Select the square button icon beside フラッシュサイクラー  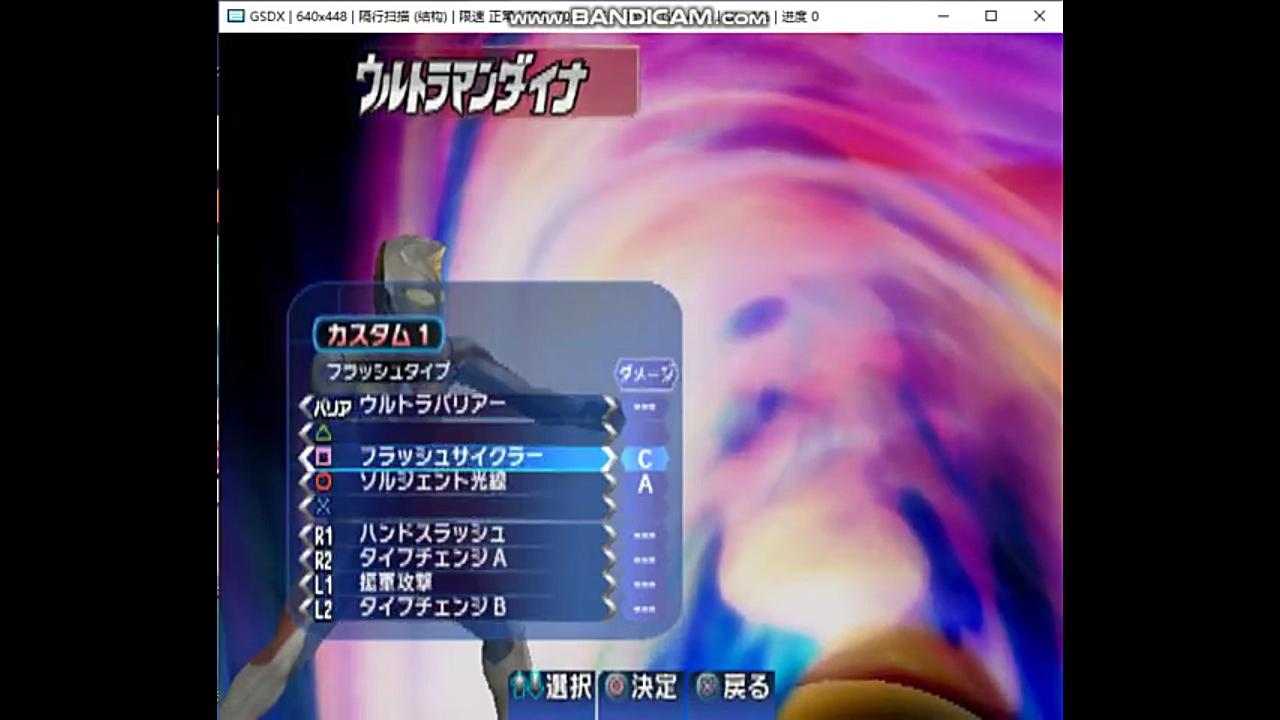click(323, 457)
